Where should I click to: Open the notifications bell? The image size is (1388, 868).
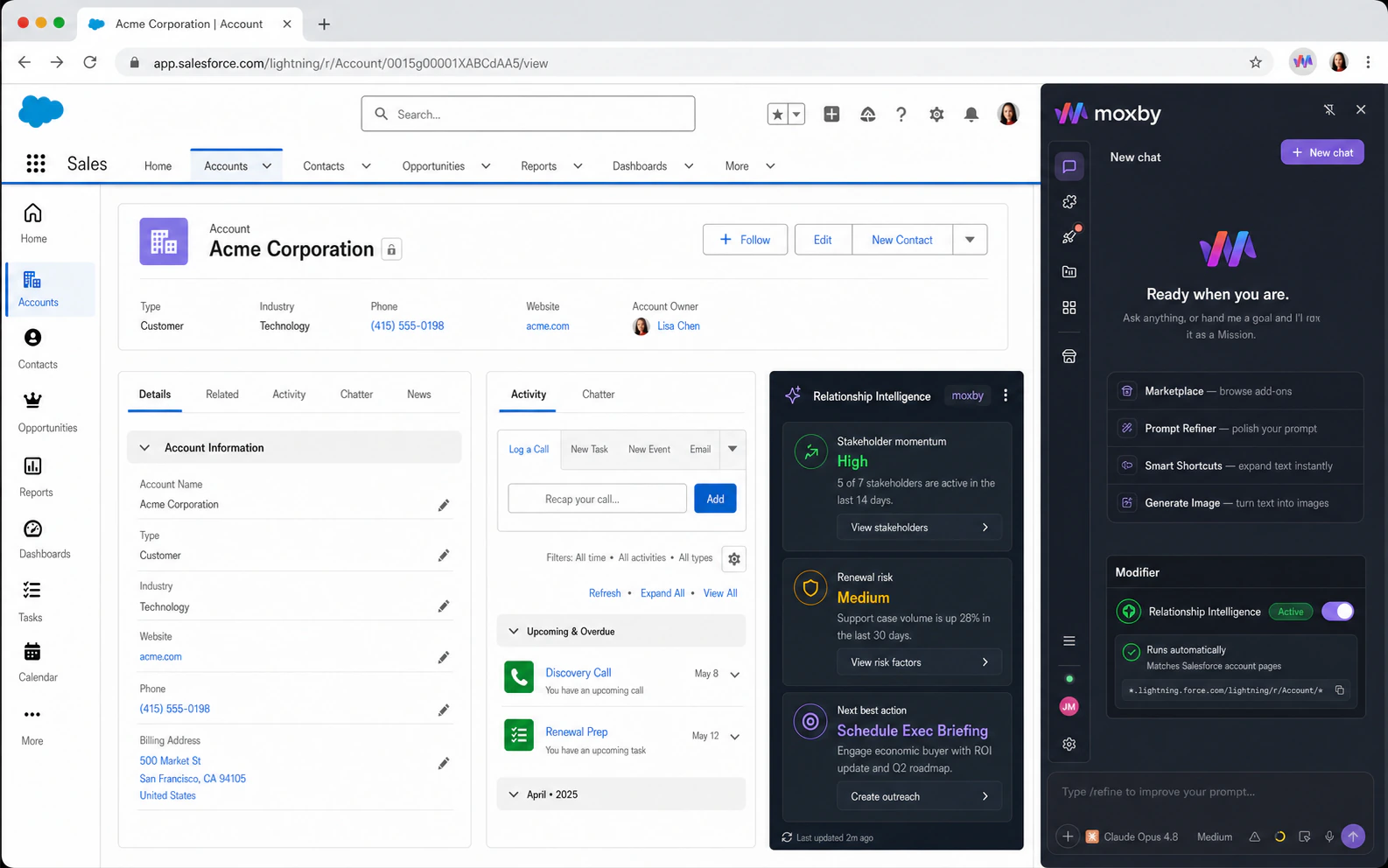(x=971, y=115)
